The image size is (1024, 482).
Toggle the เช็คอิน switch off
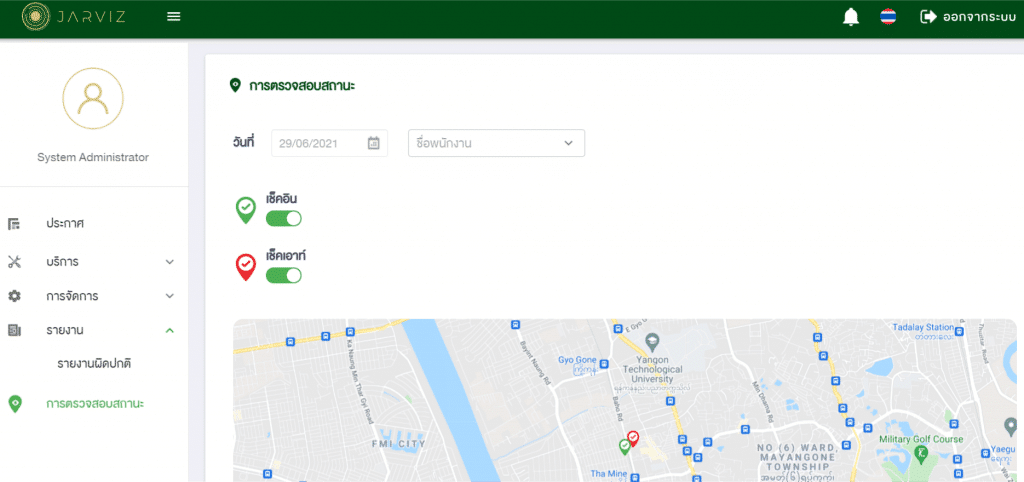tap(284, 218)
